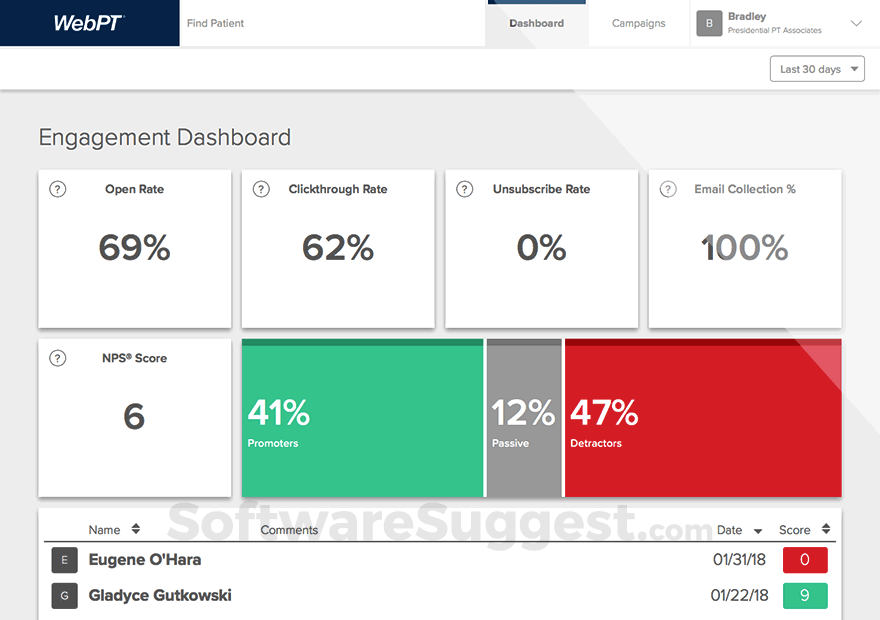Click the NPS Score help icon
Screen dimensions: 880x620
pos(57,358)
